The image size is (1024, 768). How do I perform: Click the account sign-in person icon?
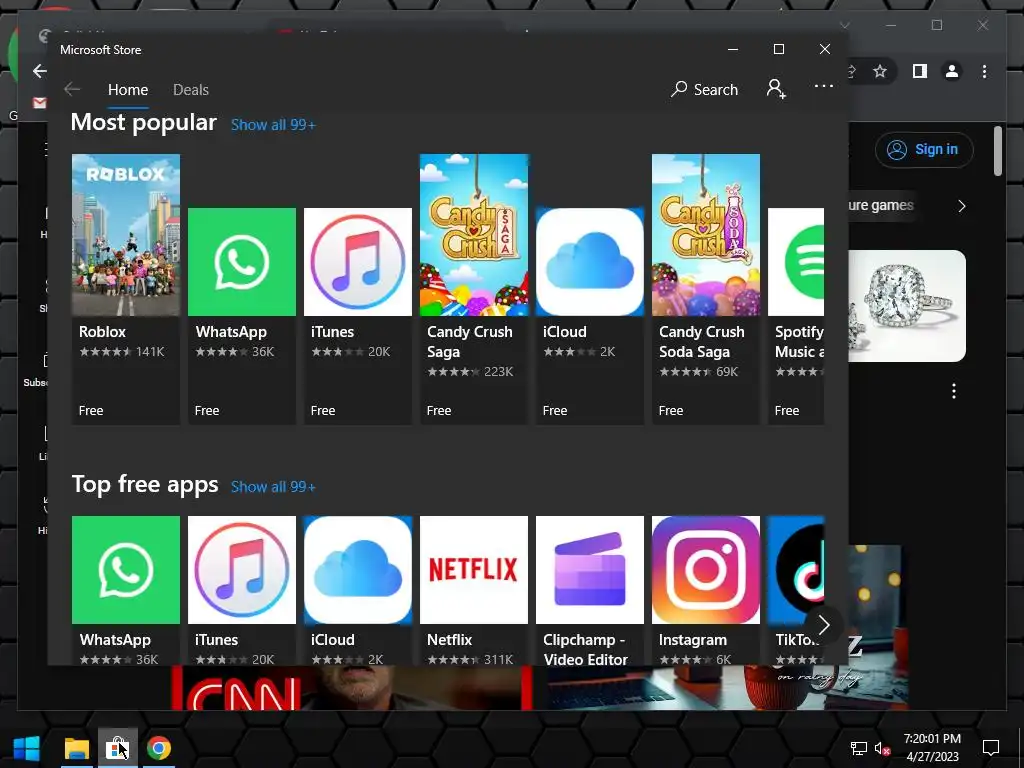[x=776, y=88]
